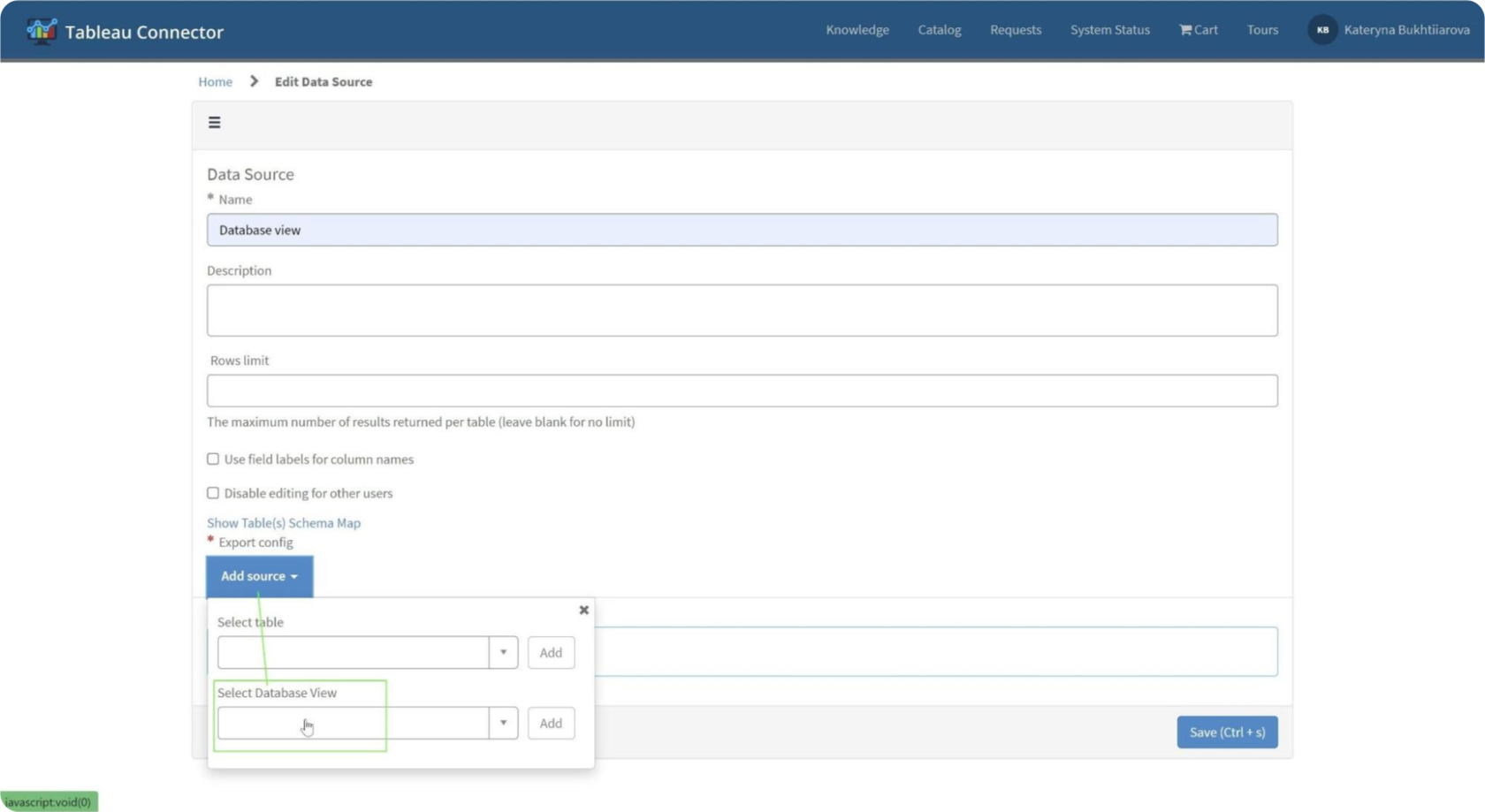Click the breadcrumb chevron after Home

[x=253, y=80]
